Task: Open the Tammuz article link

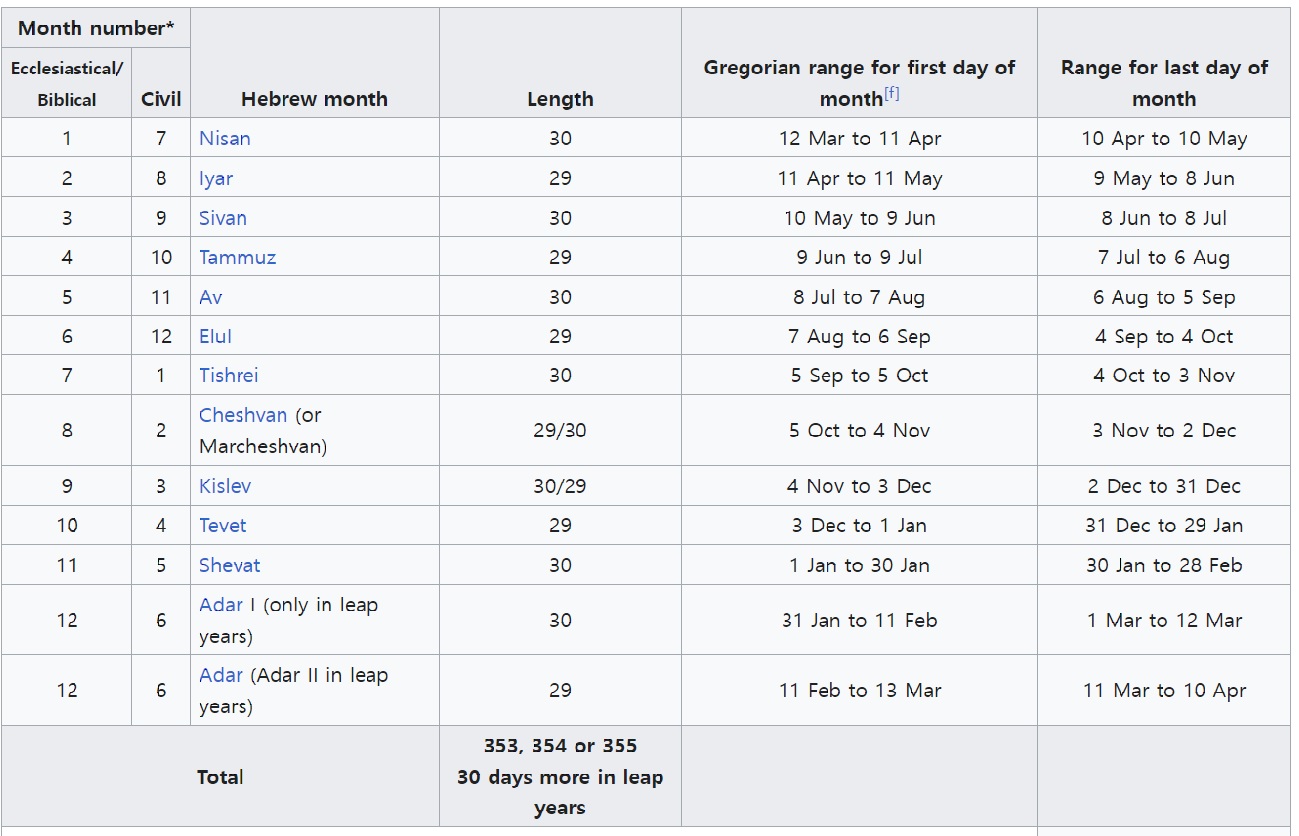Action: point(238,257)
